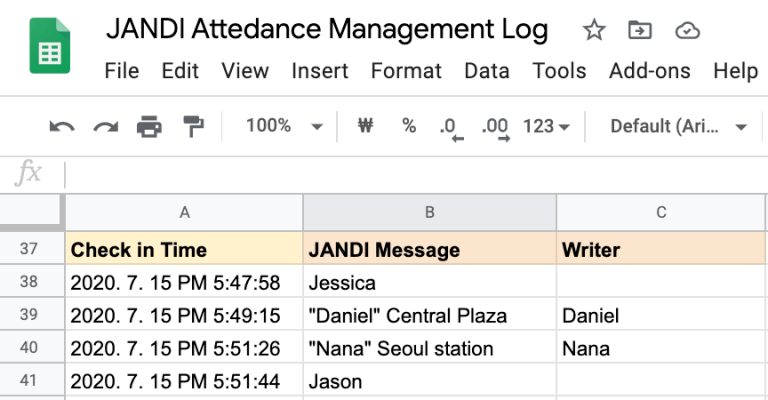Activate the paint format tool
The height and width of the screenshot is (400, 768).
193,126
